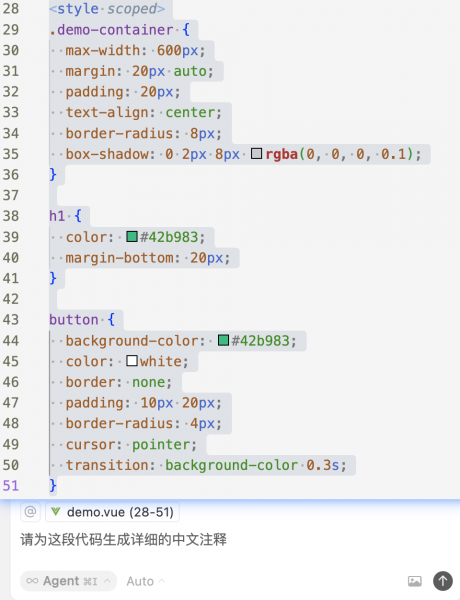
Task: Open h1 color #42b983 swatch
Action: (x=132, y=237)
